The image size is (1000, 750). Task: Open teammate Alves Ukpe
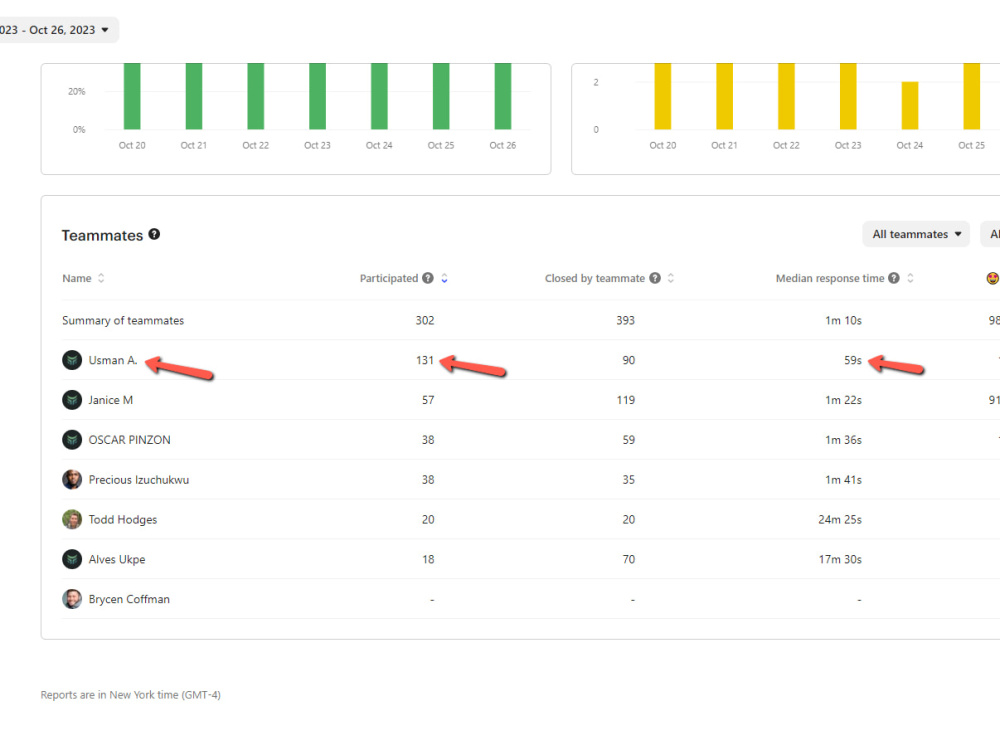[x=117, y=559]
